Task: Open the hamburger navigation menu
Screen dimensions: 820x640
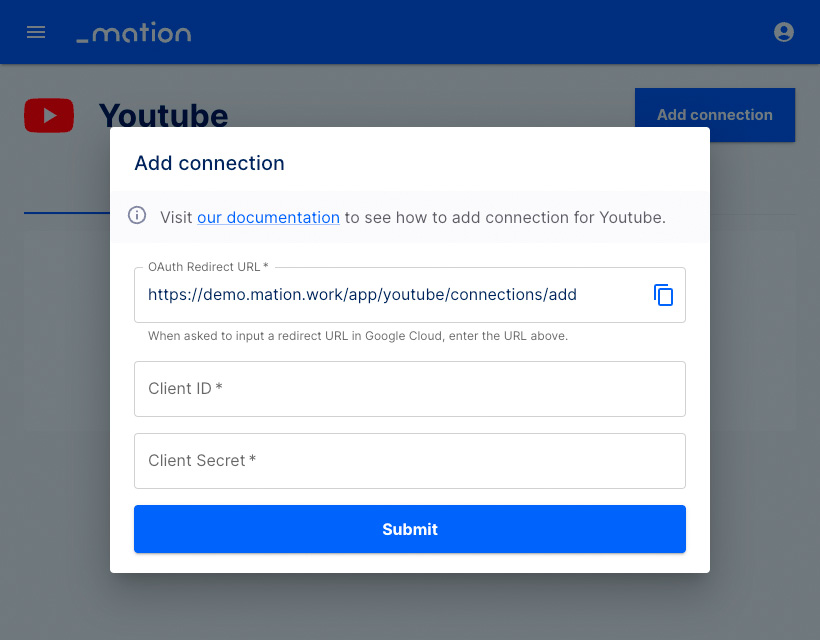Action: (x=36, y=32)
